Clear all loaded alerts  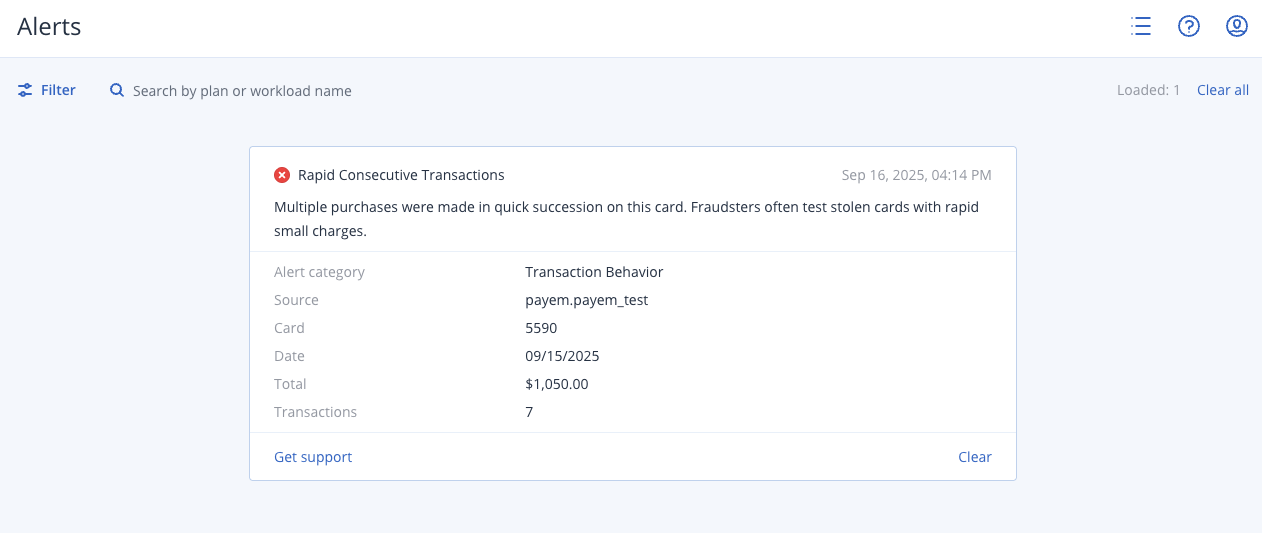(x=1222, y=90)
